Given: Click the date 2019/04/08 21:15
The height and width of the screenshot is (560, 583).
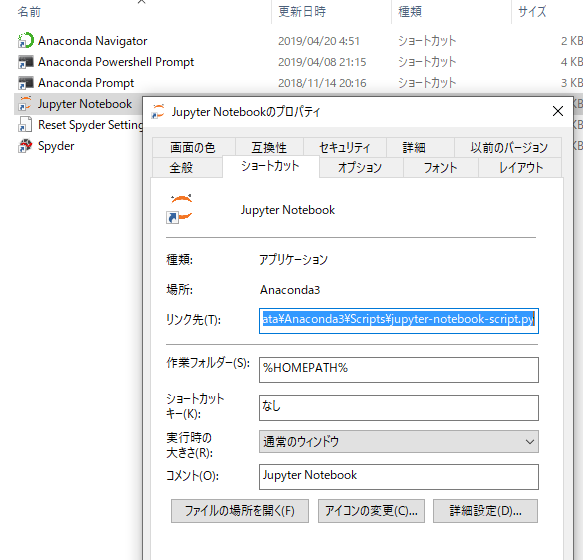Looking at the screenshot, I should [322, 62].
